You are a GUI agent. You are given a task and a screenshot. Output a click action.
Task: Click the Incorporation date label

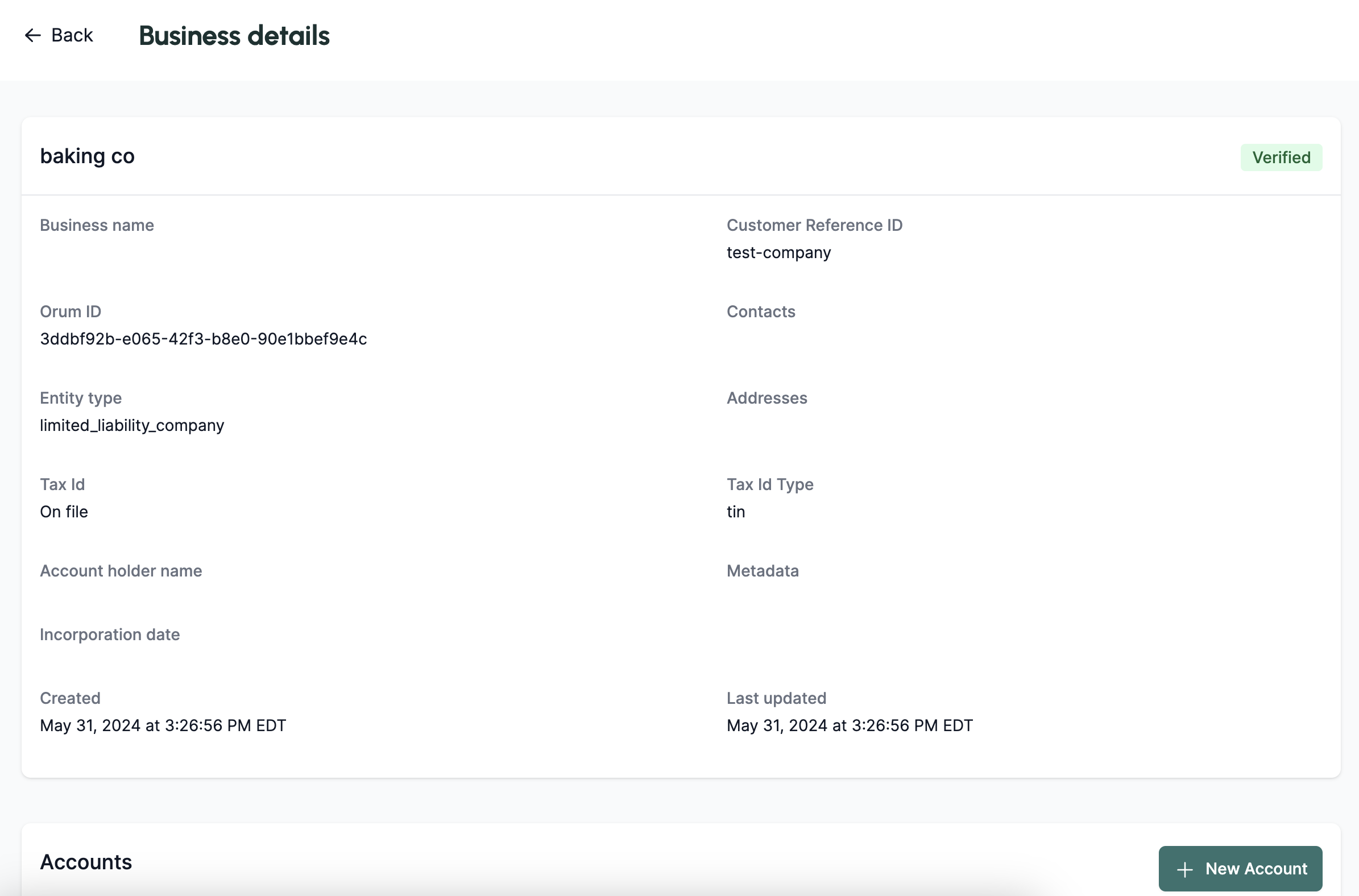110,634
